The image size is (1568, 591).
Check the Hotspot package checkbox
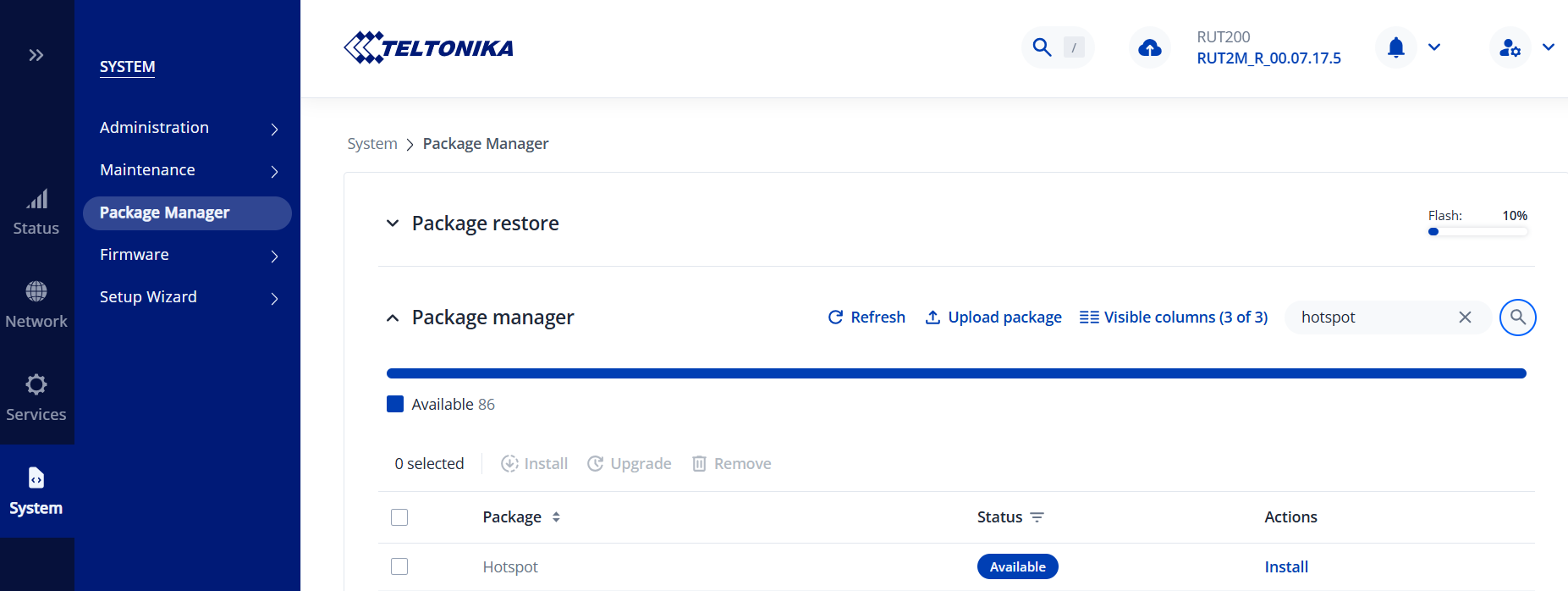(399, 566)
